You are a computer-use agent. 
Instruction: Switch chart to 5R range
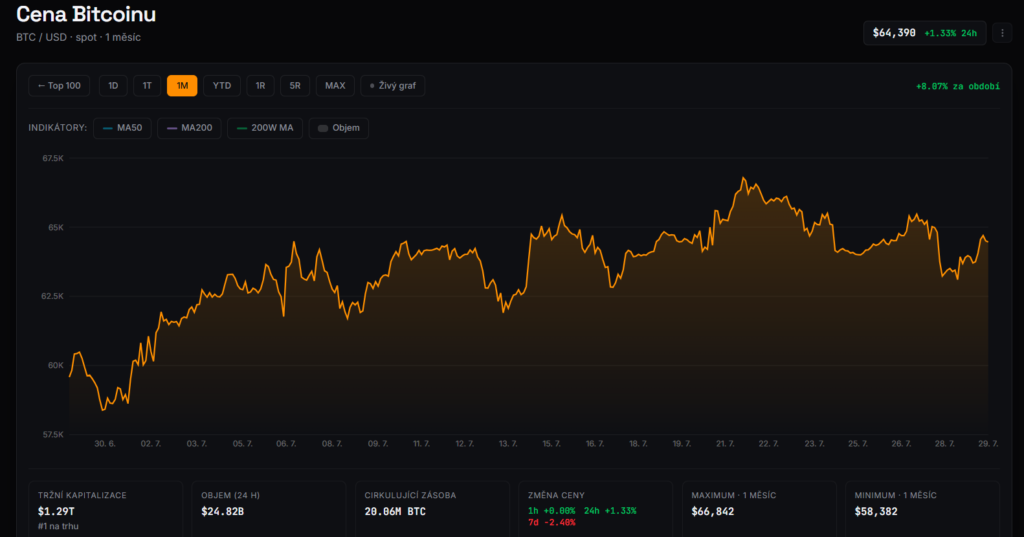point(295,86)
